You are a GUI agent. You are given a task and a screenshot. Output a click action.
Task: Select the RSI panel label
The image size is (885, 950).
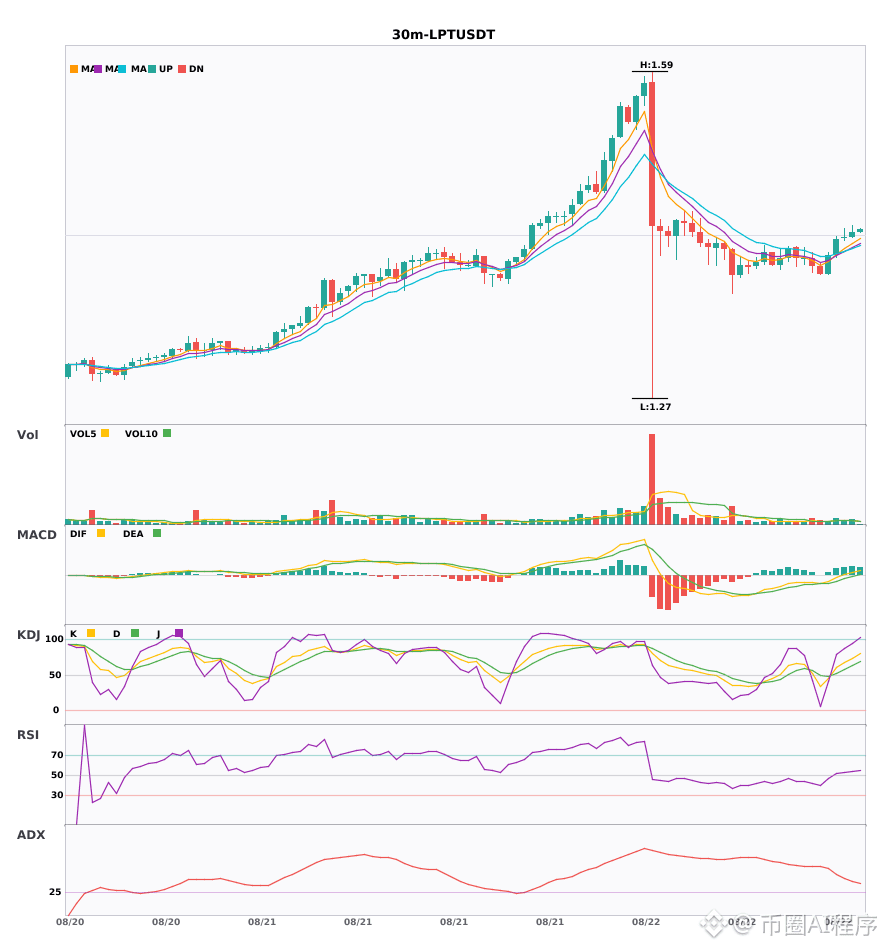click(28, 735)
